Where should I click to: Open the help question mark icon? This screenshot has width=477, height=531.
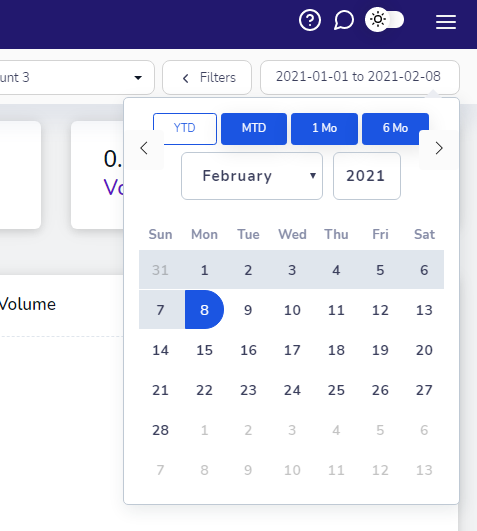(310, 20)
